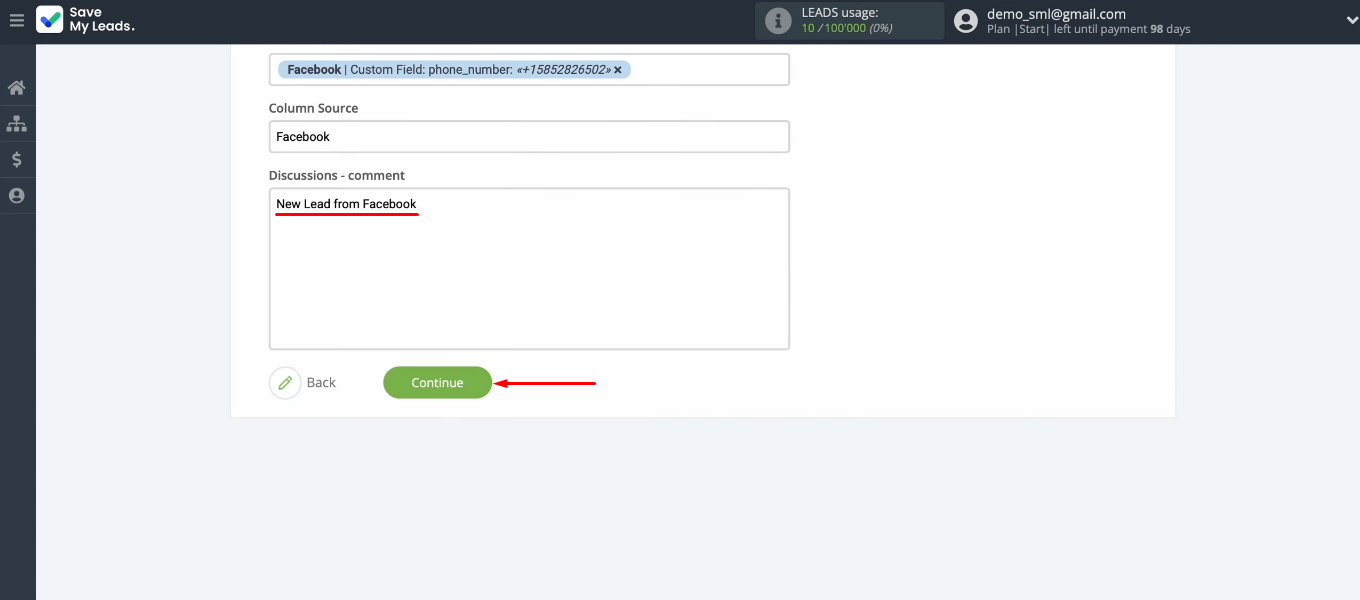The height and width of the screenshot is (600, 1360).
Task: Click the Back link
Action: pos(321,383)
